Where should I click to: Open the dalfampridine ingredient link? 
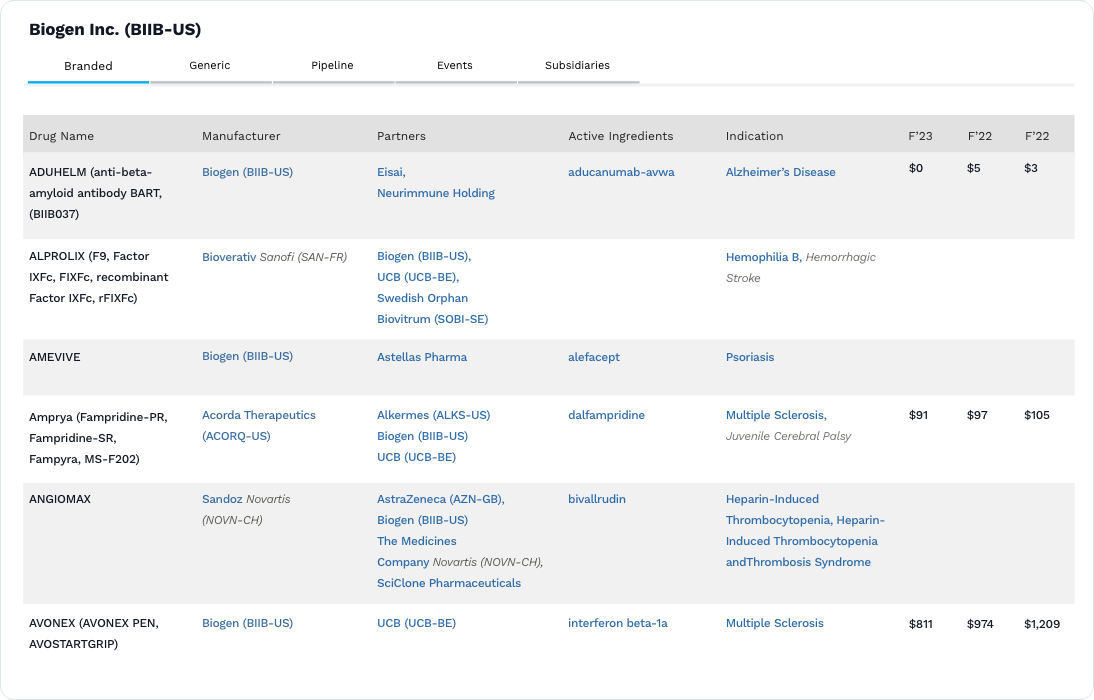pyautogui.click(x=606, y=415)
